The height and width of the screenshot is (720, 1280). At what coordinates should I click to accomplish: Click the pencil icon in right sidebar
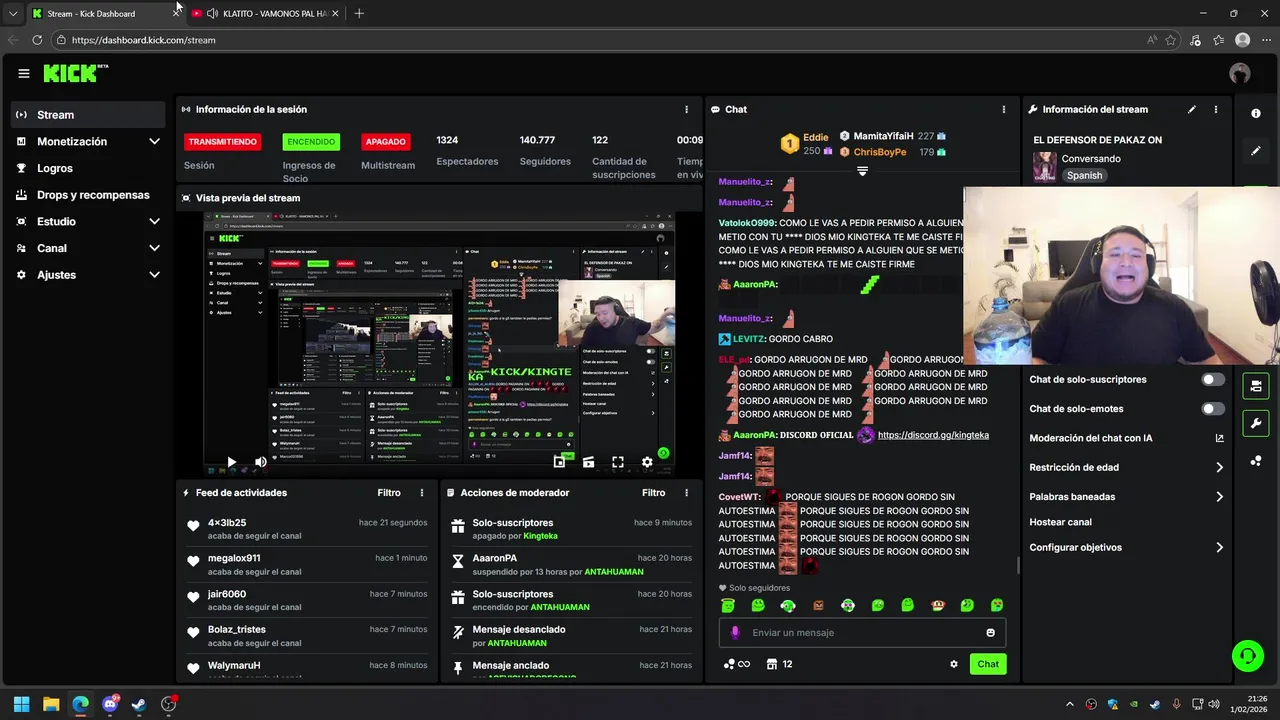[x=1256, y=151]
